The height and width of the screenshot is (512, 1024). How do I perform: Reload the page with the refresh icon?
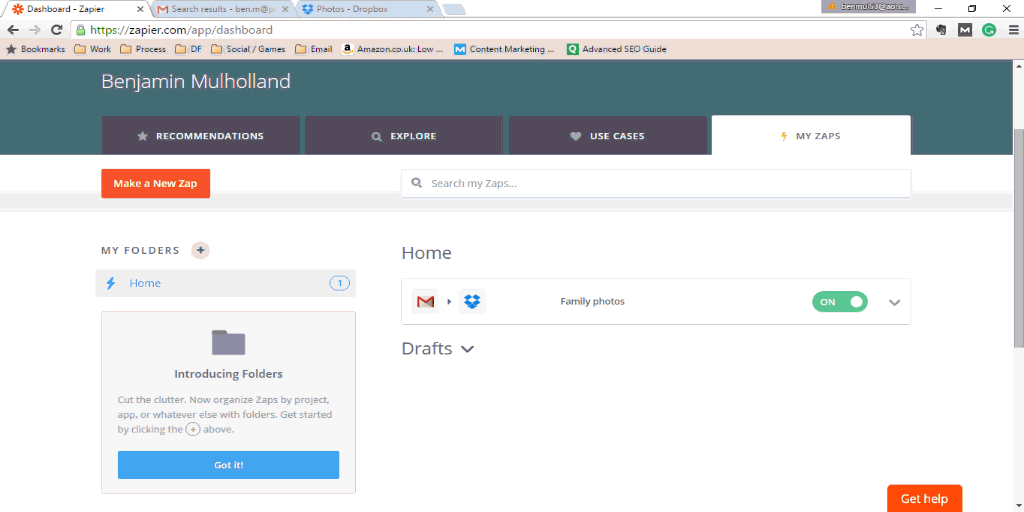pos(56,30)
